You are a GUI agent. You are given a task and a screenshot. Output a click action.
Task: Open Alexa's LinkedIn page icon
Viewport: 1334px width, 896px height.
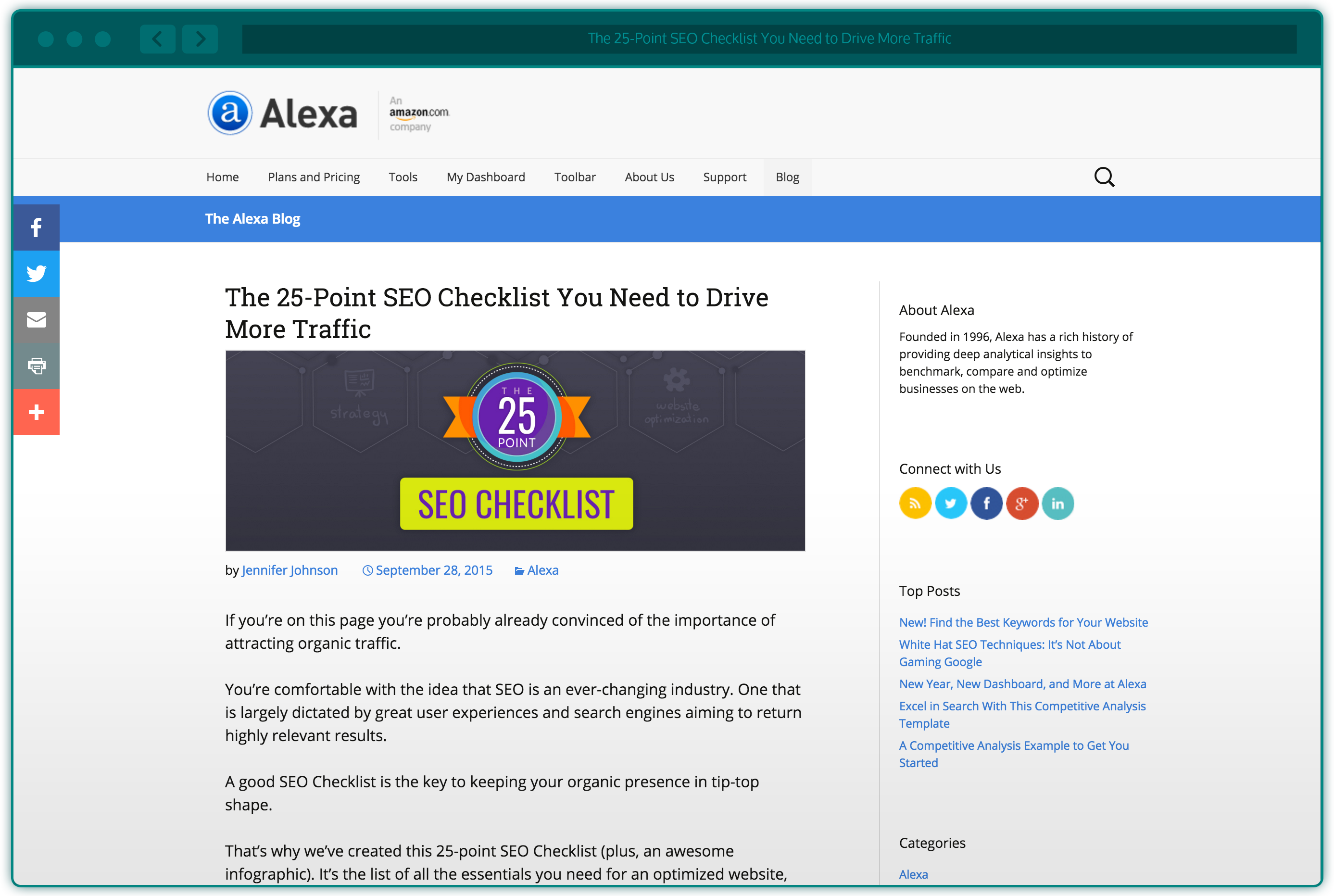1057,504
